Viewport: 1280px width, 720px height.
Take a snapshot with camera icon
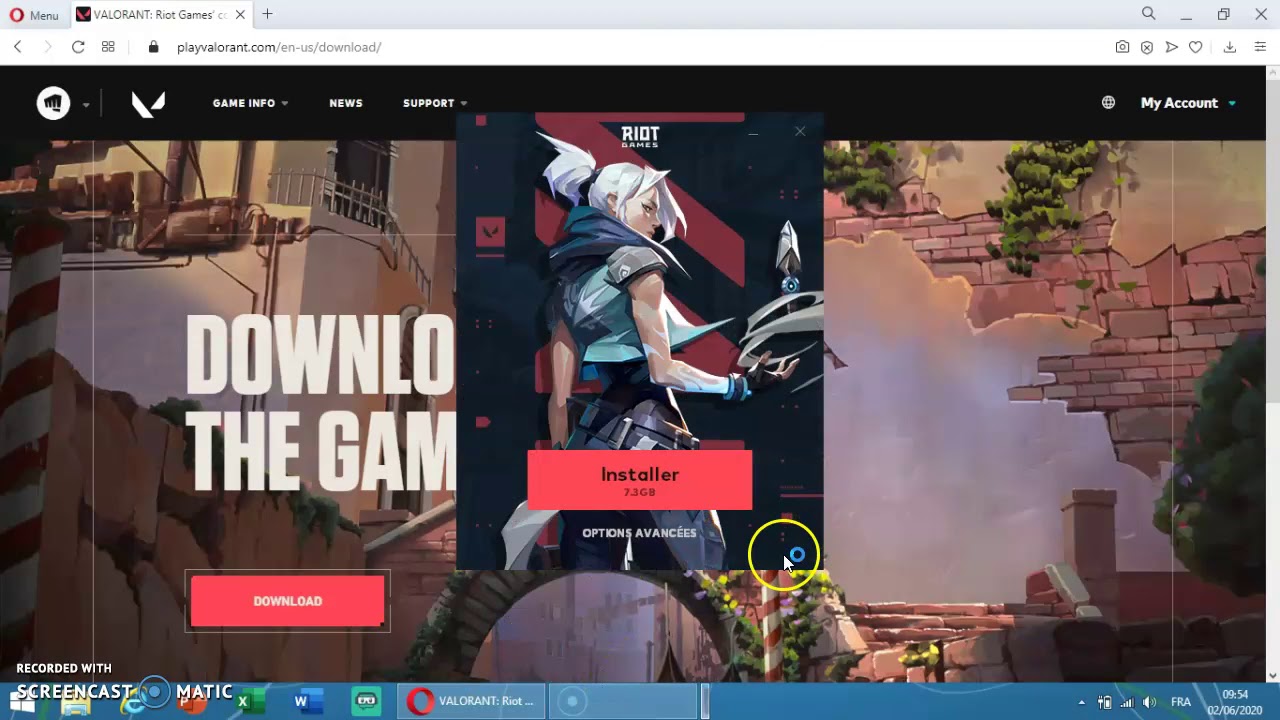1123,47
